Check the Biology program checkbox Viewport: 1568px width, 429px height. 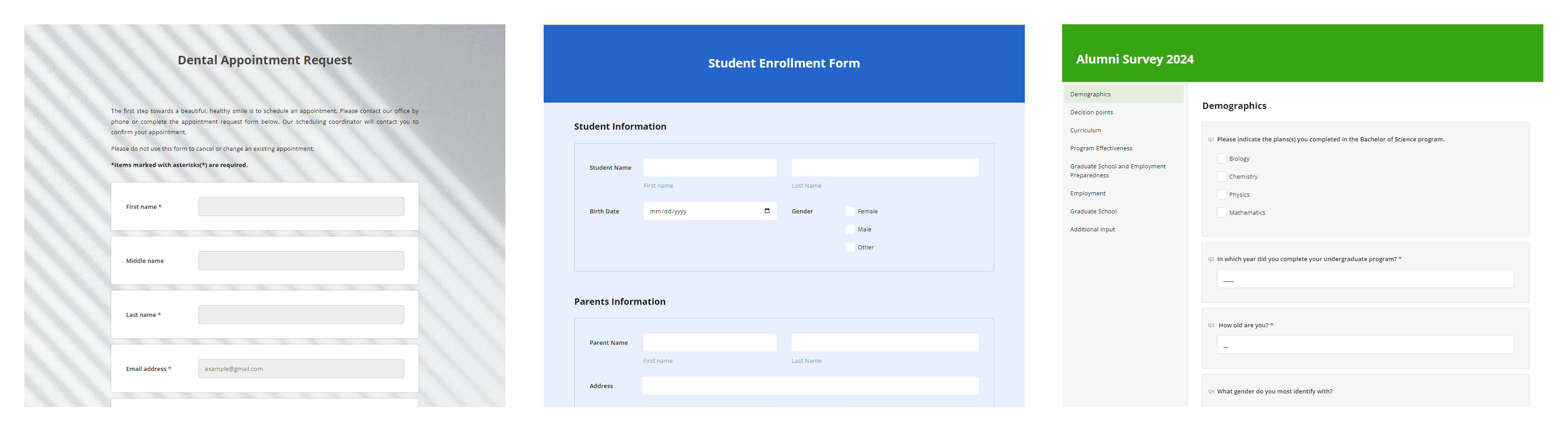click(x=1221, y=158)
